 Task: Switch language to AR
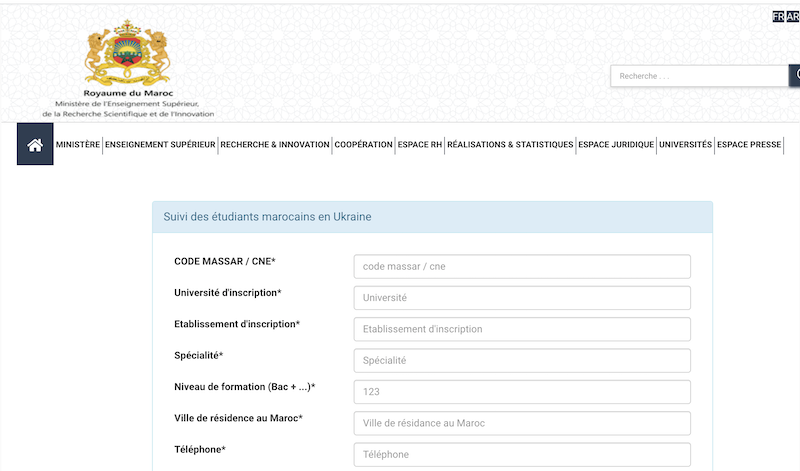click(793, 16)
